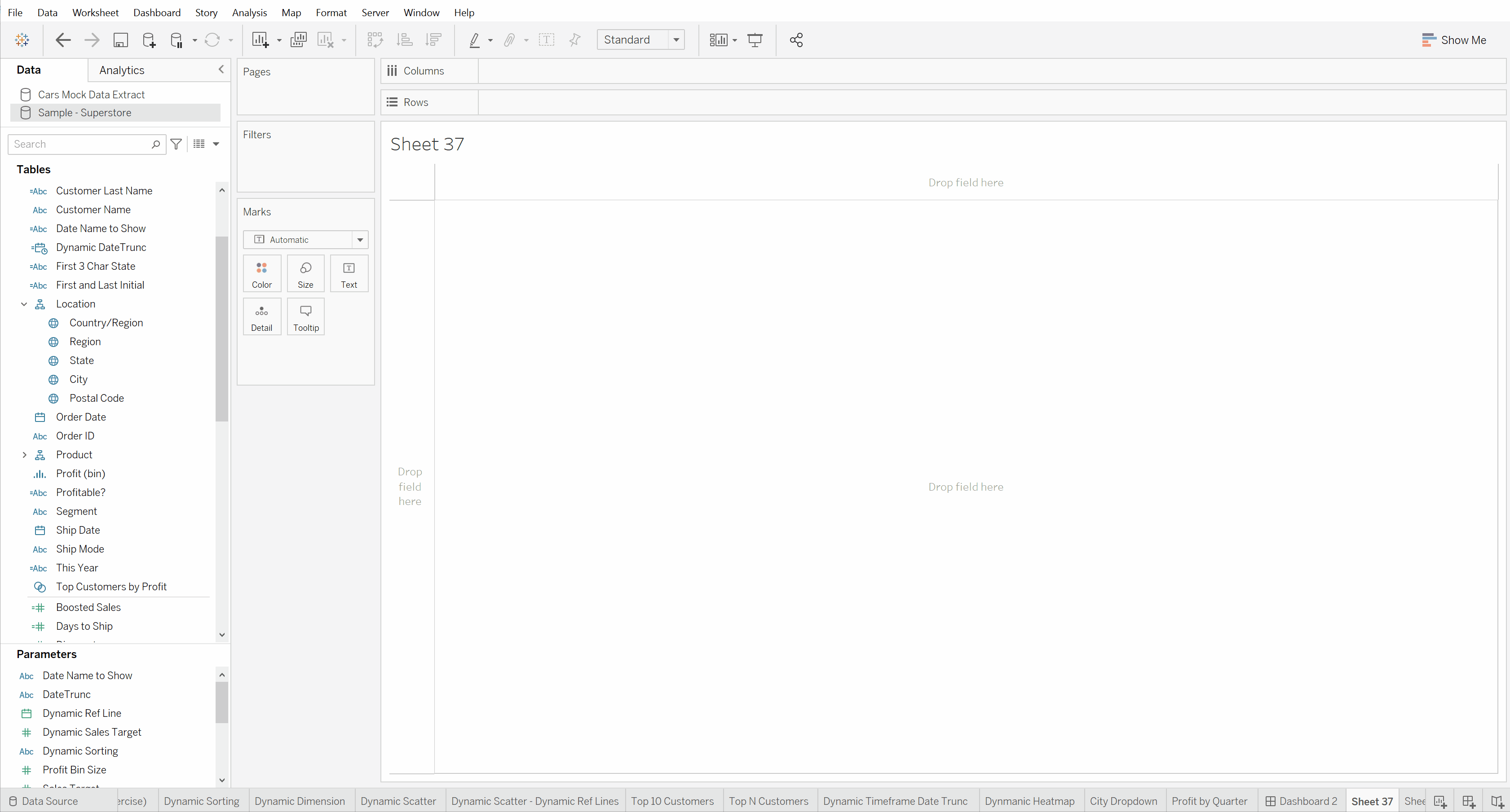Click the Undo back arrow
Viewport: 1510px width, 812px height.
[63, 40]
